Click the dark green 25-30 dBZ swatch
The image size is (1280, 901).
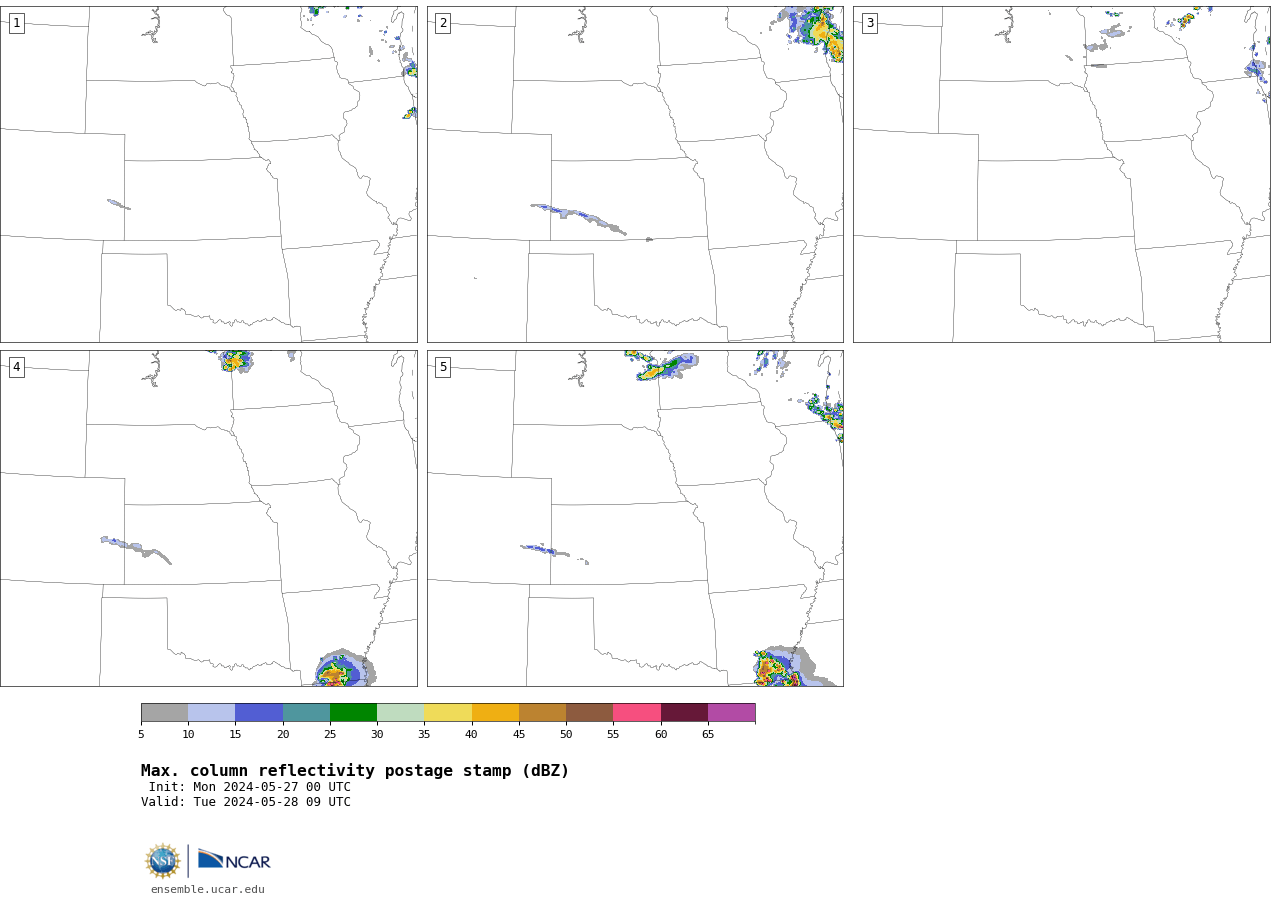[x=353, y=713]
